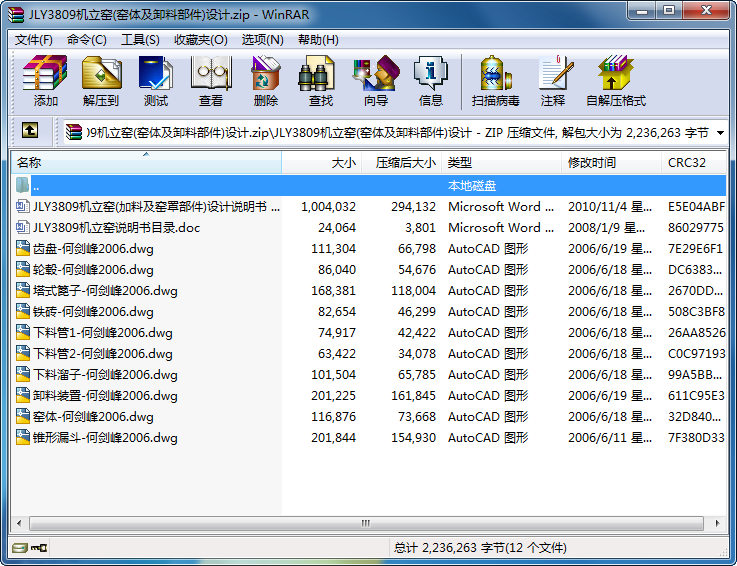Click the 添加 (Add) toolbar icon
737x566 pixels.
click(x=45, y=73)
